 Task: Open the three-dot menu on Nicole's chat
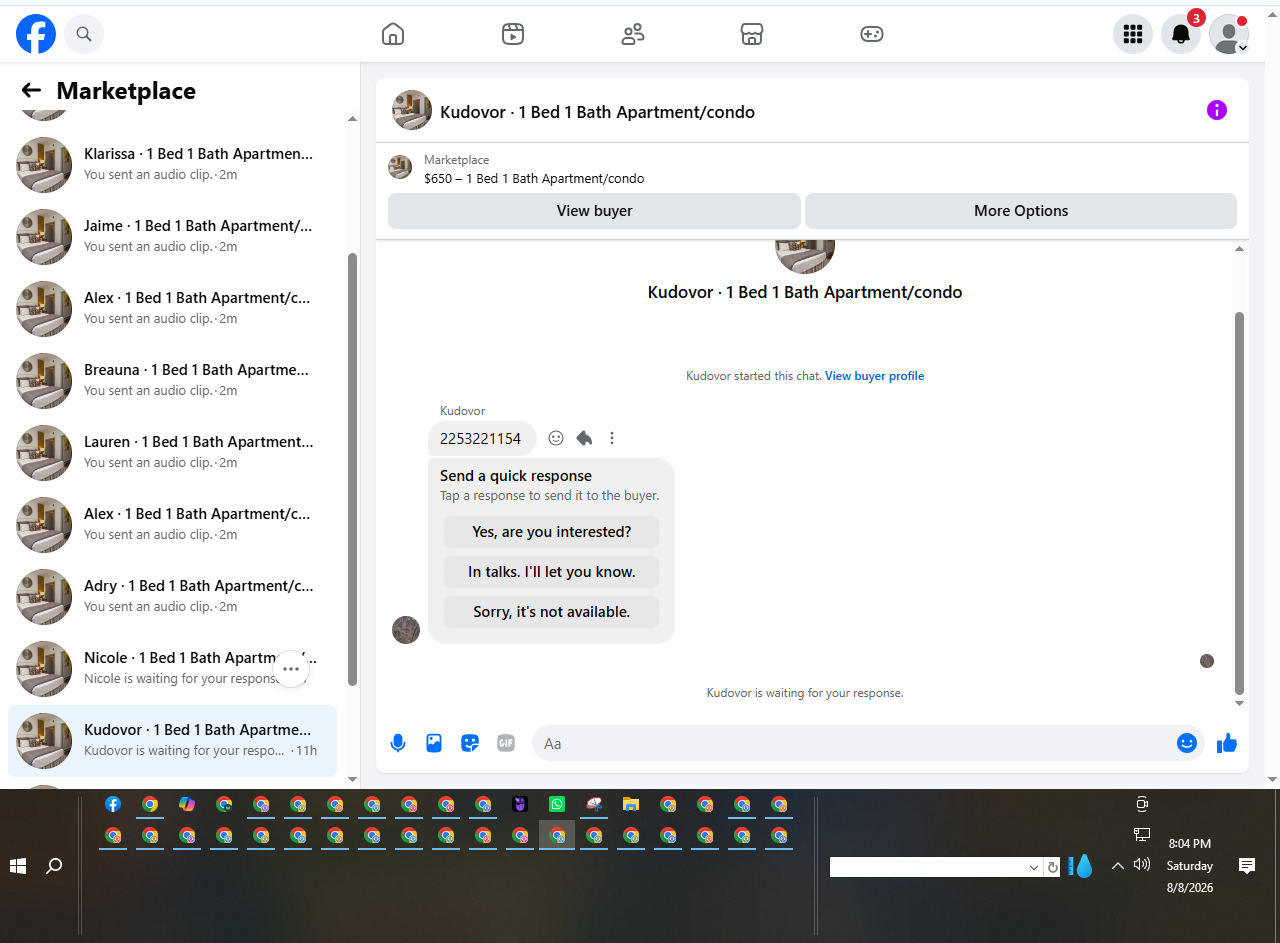point(291,669)
